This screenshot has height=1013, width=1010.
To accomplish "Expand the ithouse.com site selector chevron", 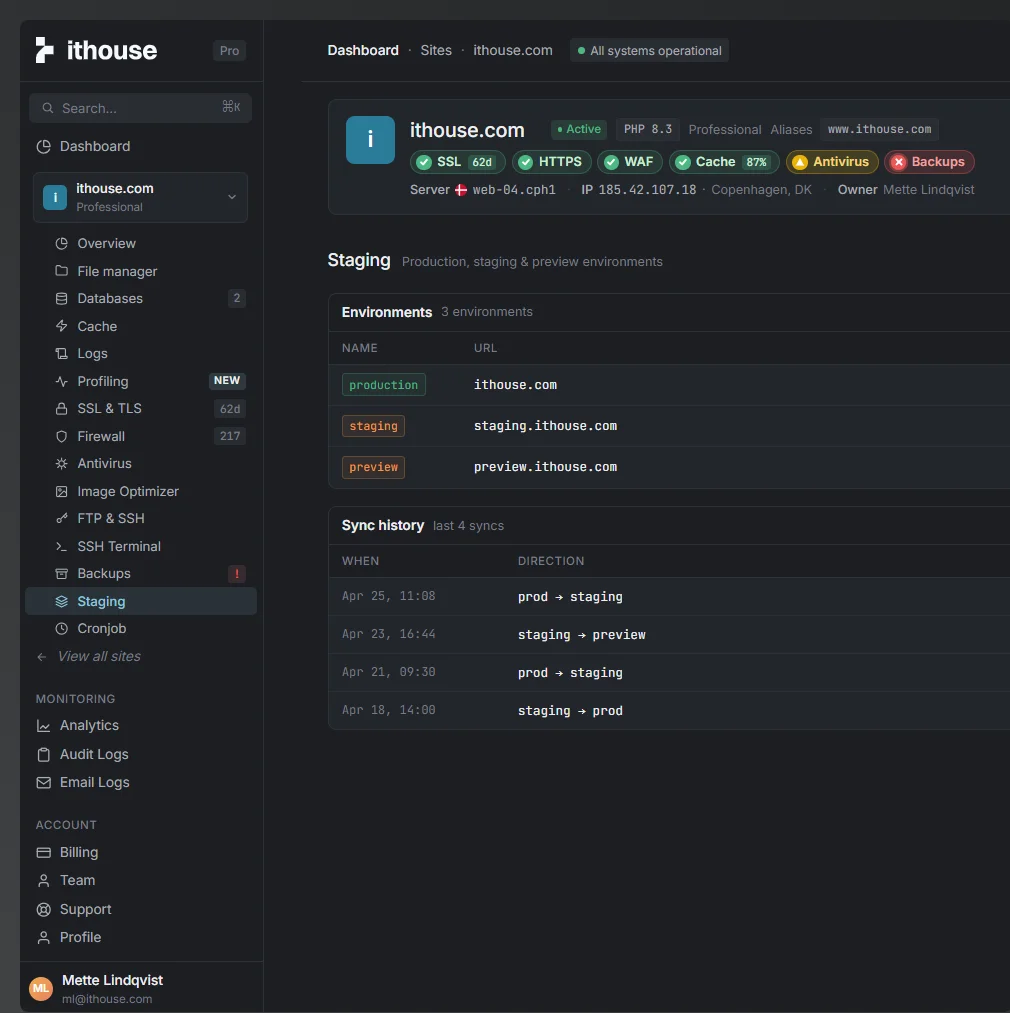I will click(232, 197).
